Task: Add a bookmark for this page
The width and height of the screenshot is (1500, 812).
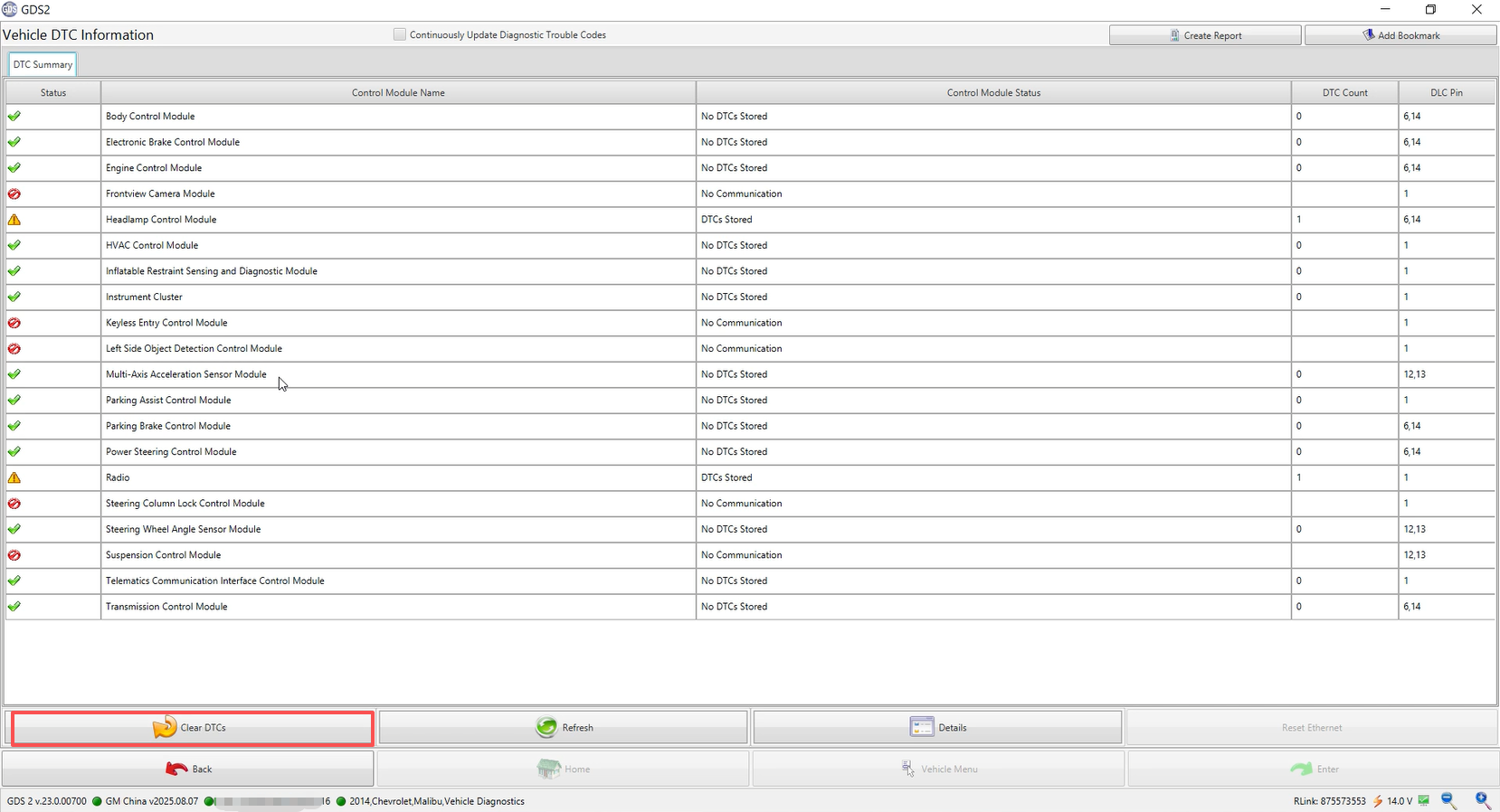Action: point(1400,35)
